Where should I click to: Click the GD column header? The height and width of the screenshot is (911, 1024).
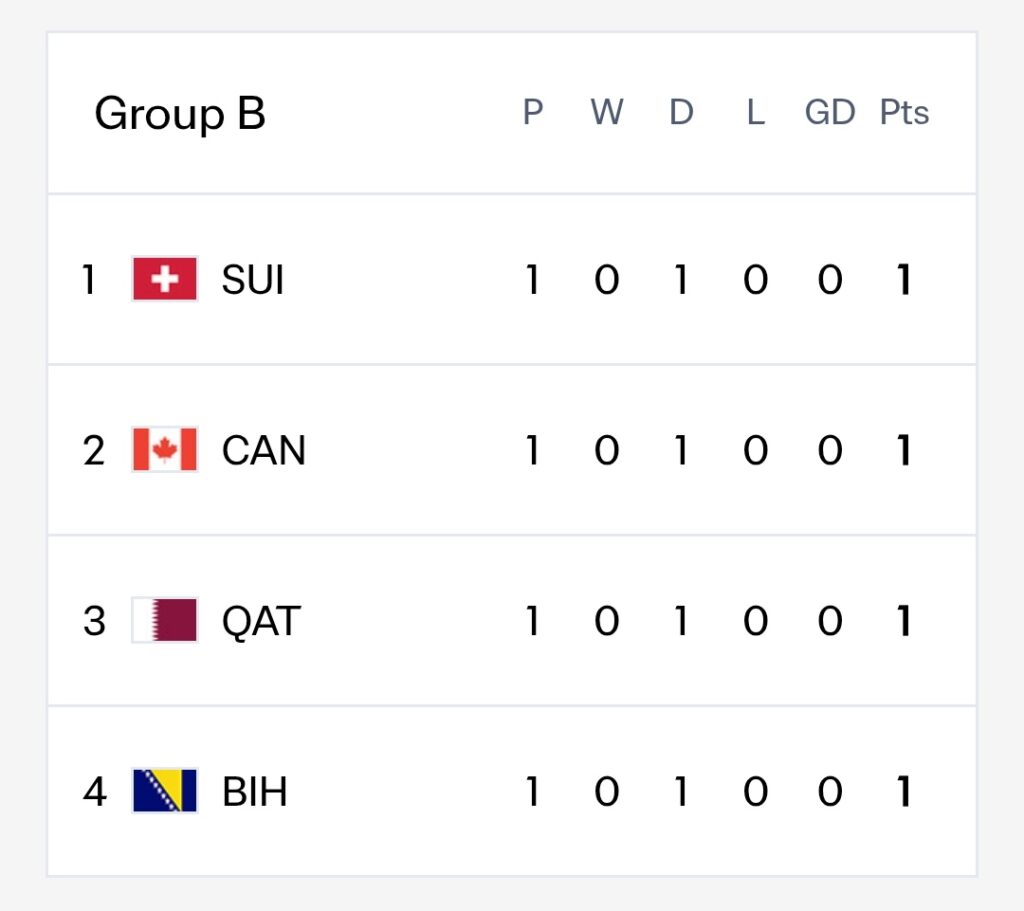coord(830,112)
